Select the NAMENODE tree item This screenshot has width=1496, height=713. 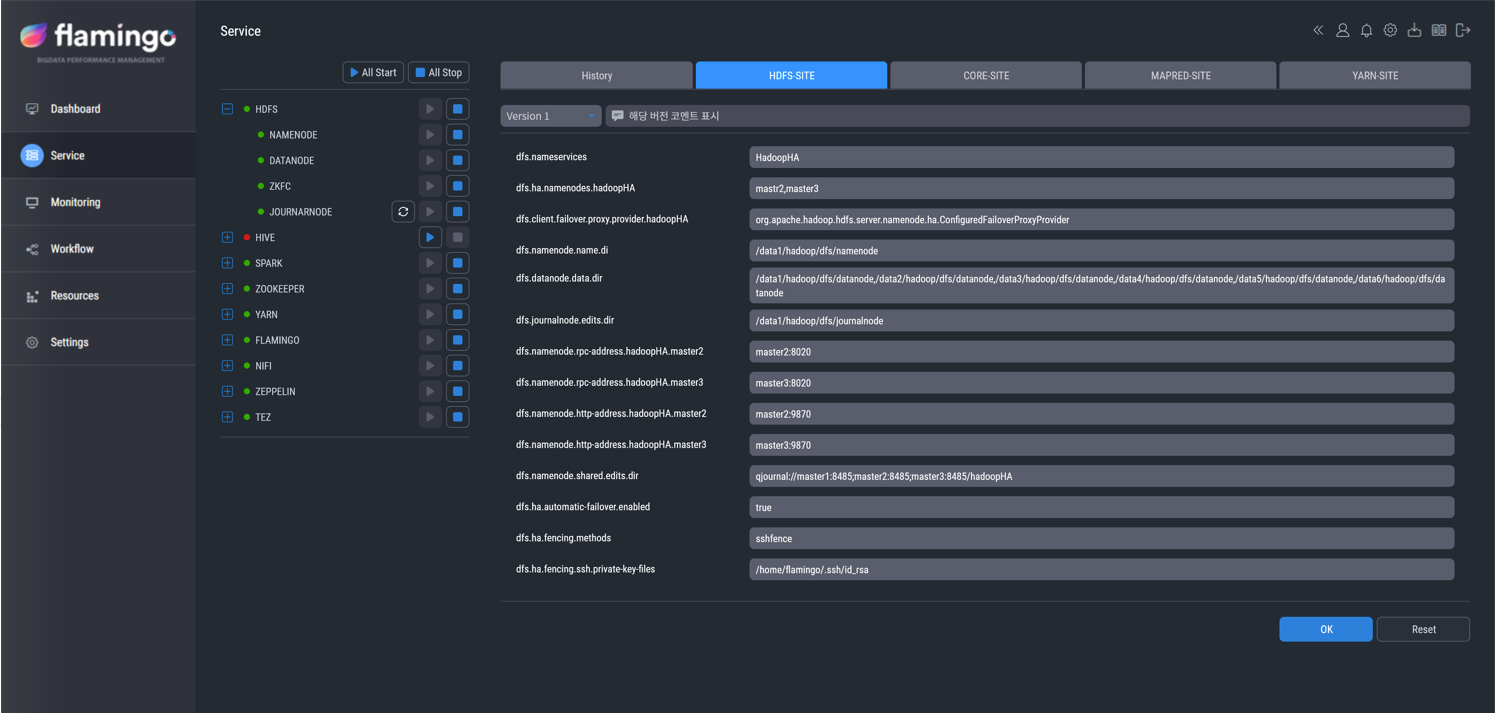[x=293, y=135]
